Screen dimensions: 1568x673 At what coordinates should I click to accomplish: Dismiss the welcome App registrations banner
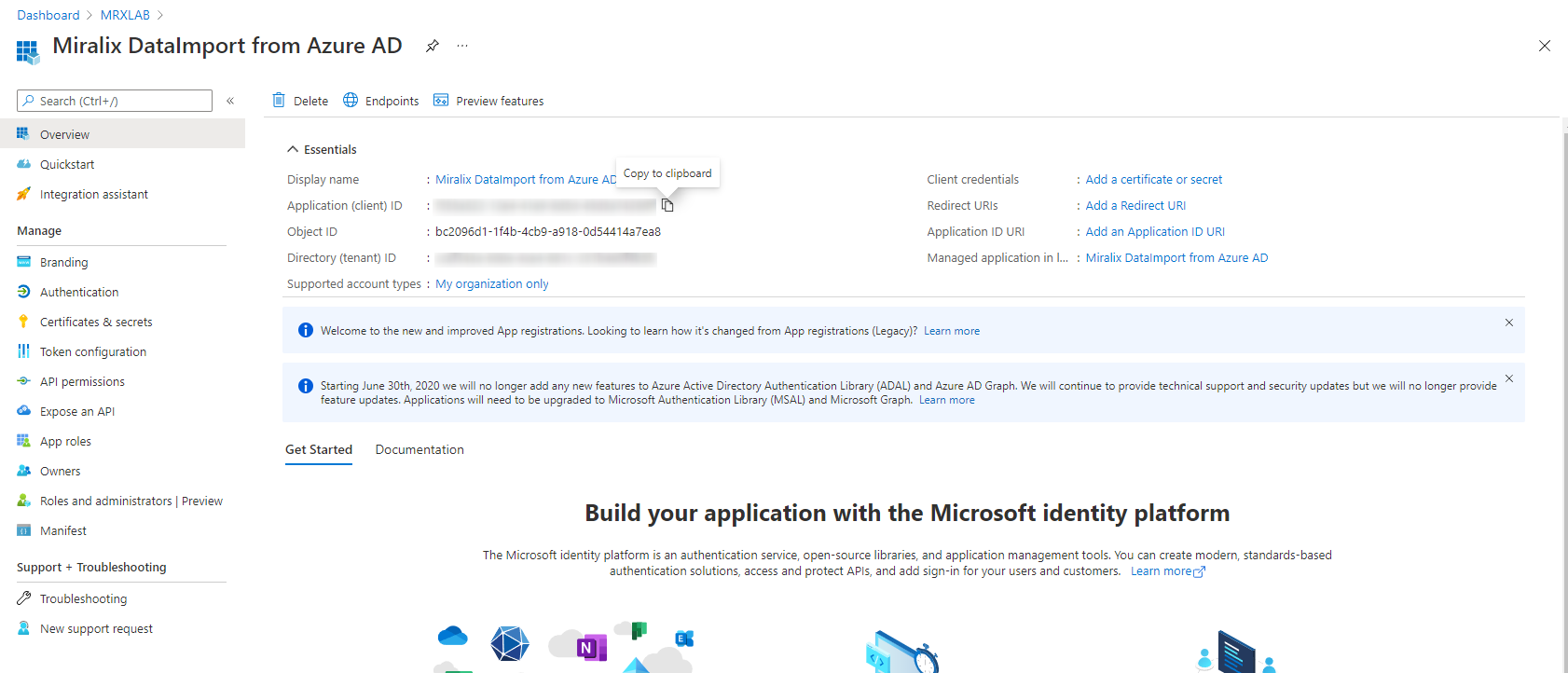1509,323
